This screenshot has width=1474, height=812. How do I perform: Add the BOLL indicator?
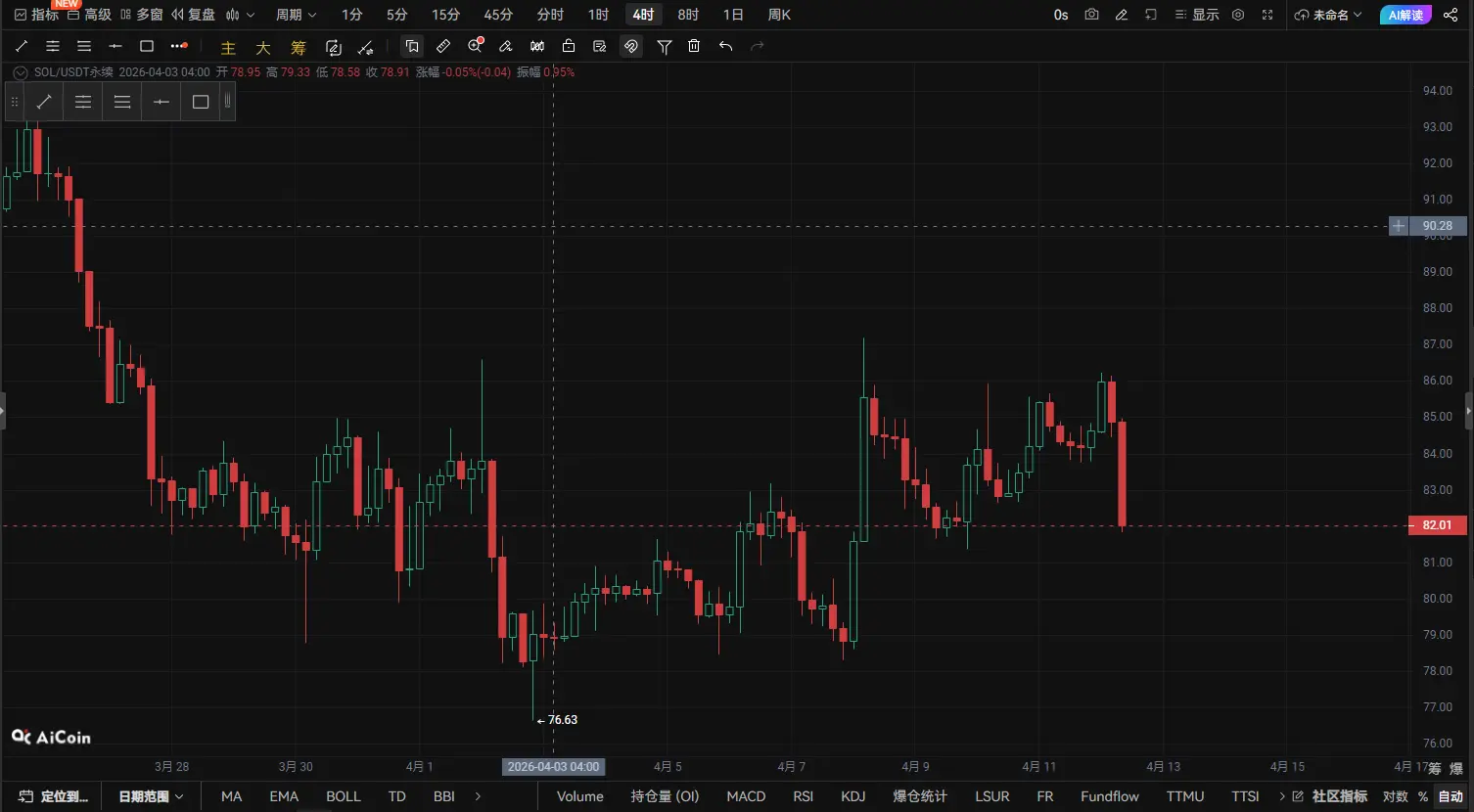(344, 796)
